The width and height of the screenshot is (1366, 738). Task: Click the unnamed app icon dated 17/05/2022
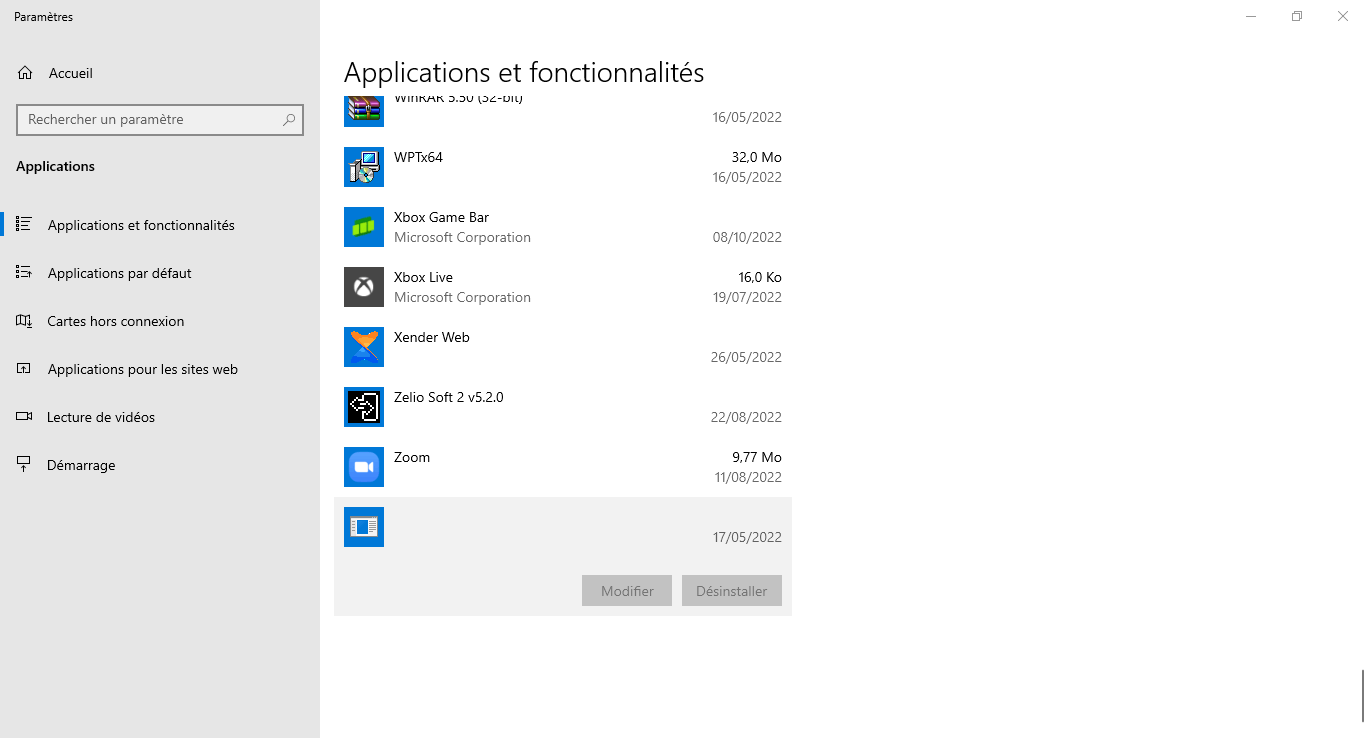tap(364, 527)
